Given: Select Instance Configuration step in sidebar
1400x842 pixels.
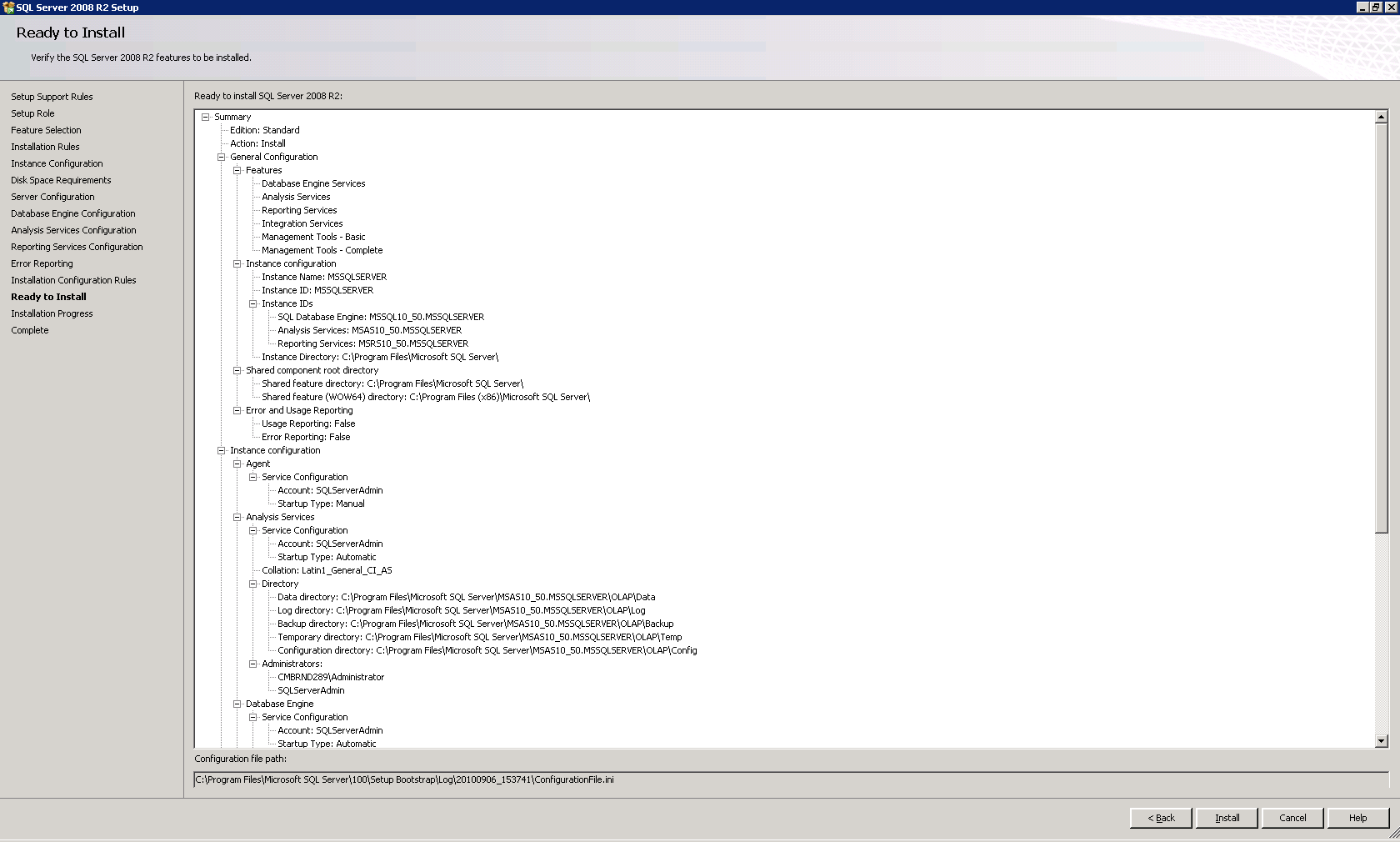Looking at the screenshot, I should pyautogui.click(x=57, y=163).
